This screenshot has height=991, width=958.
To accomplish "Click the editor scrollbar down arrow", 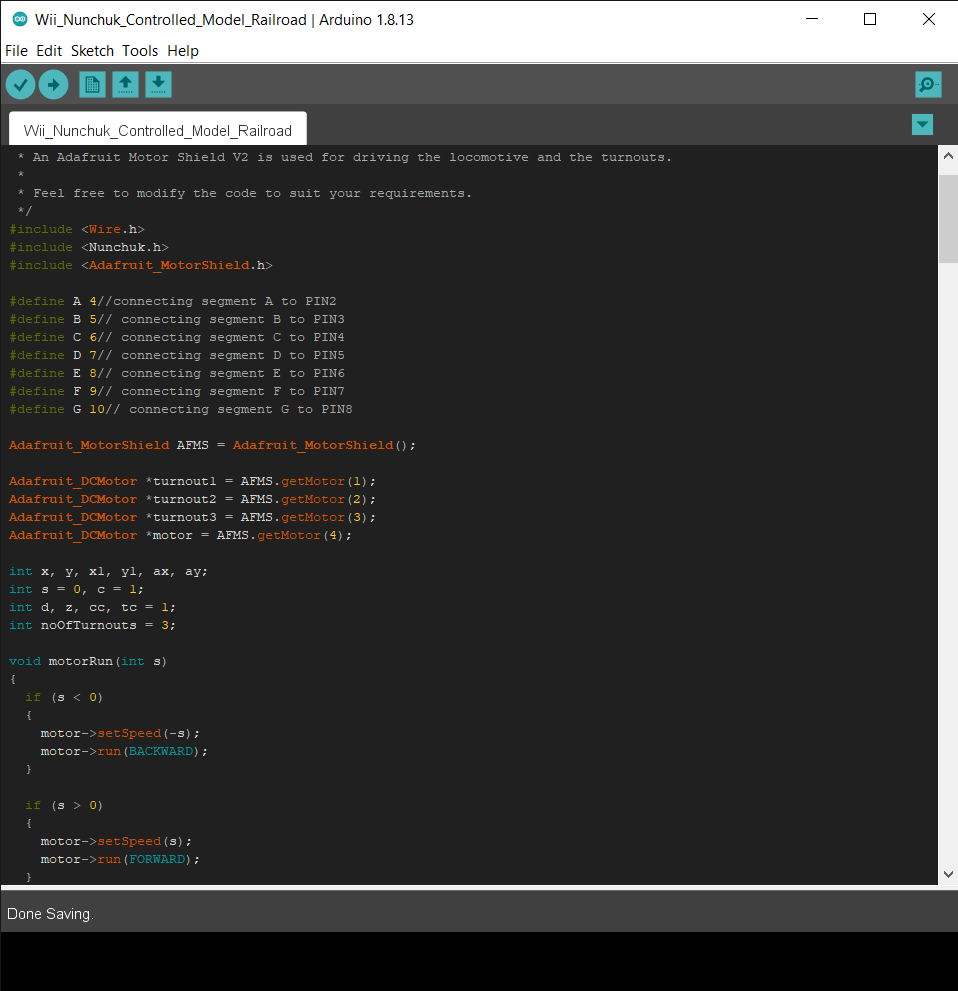I will (x=948, y=874).
